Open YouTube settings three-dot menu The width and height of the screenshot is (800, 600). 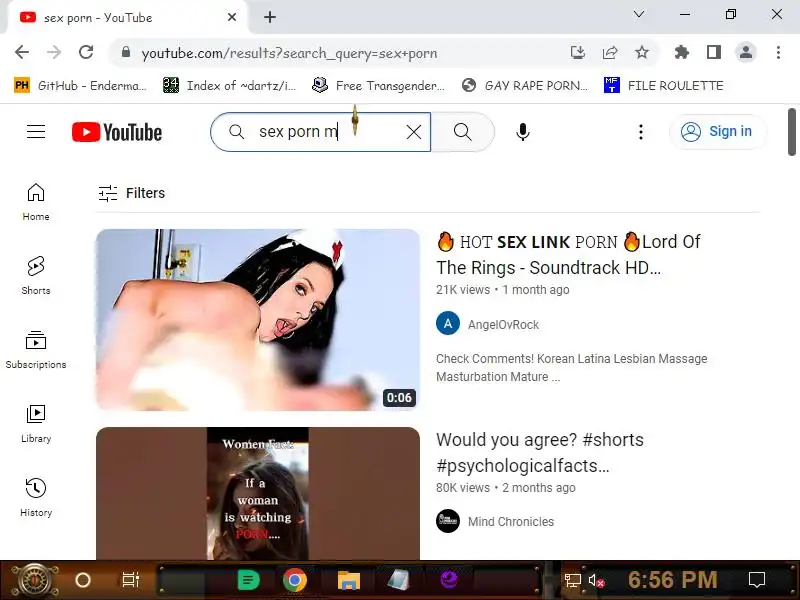click(x=641, y=132)
